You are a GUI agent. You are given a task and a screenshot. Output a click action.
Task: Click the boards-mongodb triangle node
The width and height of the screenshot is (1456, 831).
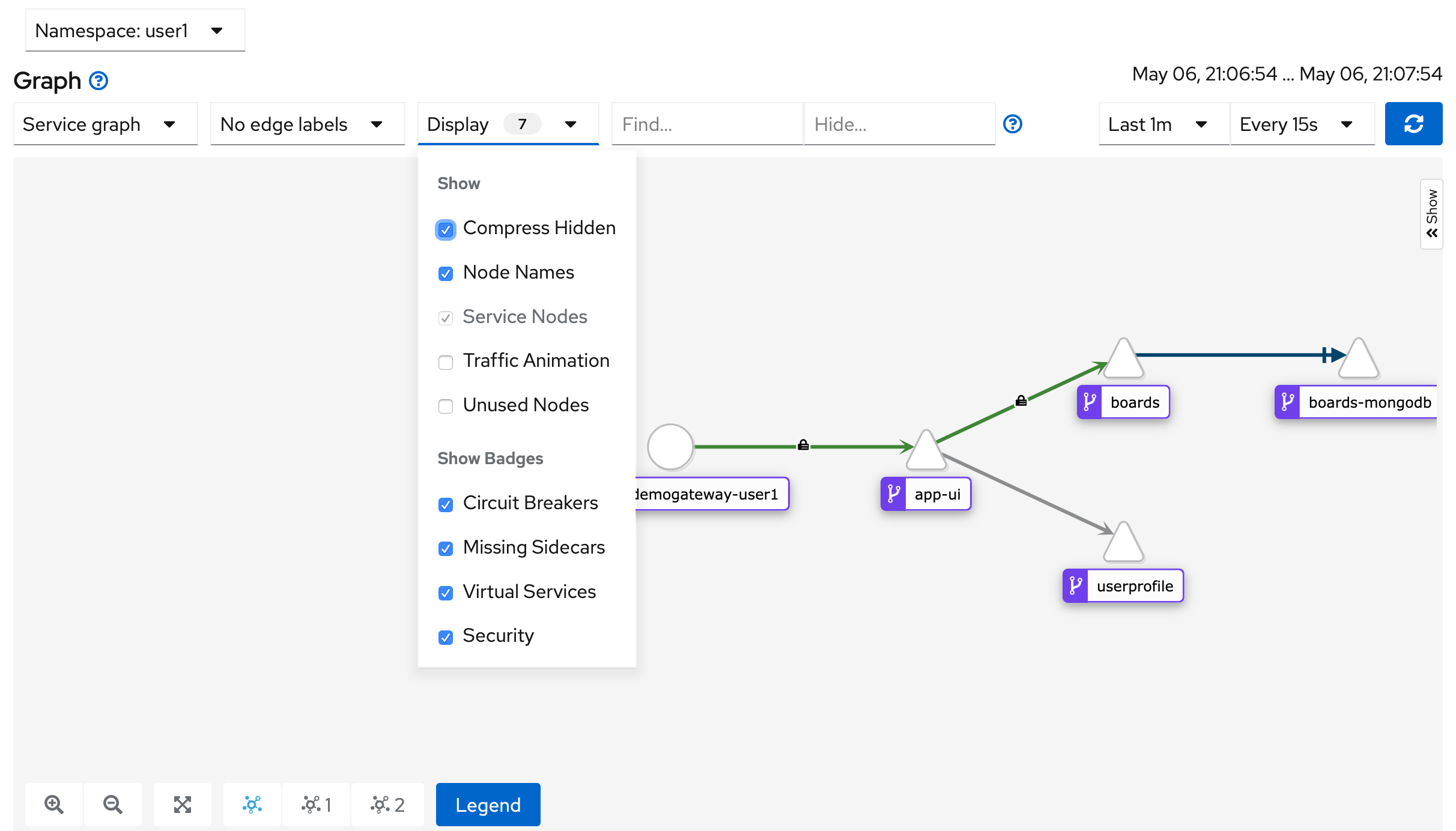click(1359, 360)
